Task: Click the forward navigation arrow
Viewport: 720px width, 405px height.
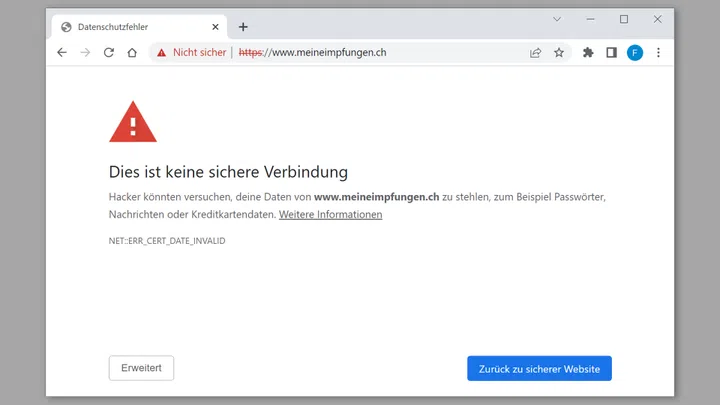Action: click(85, 52)
